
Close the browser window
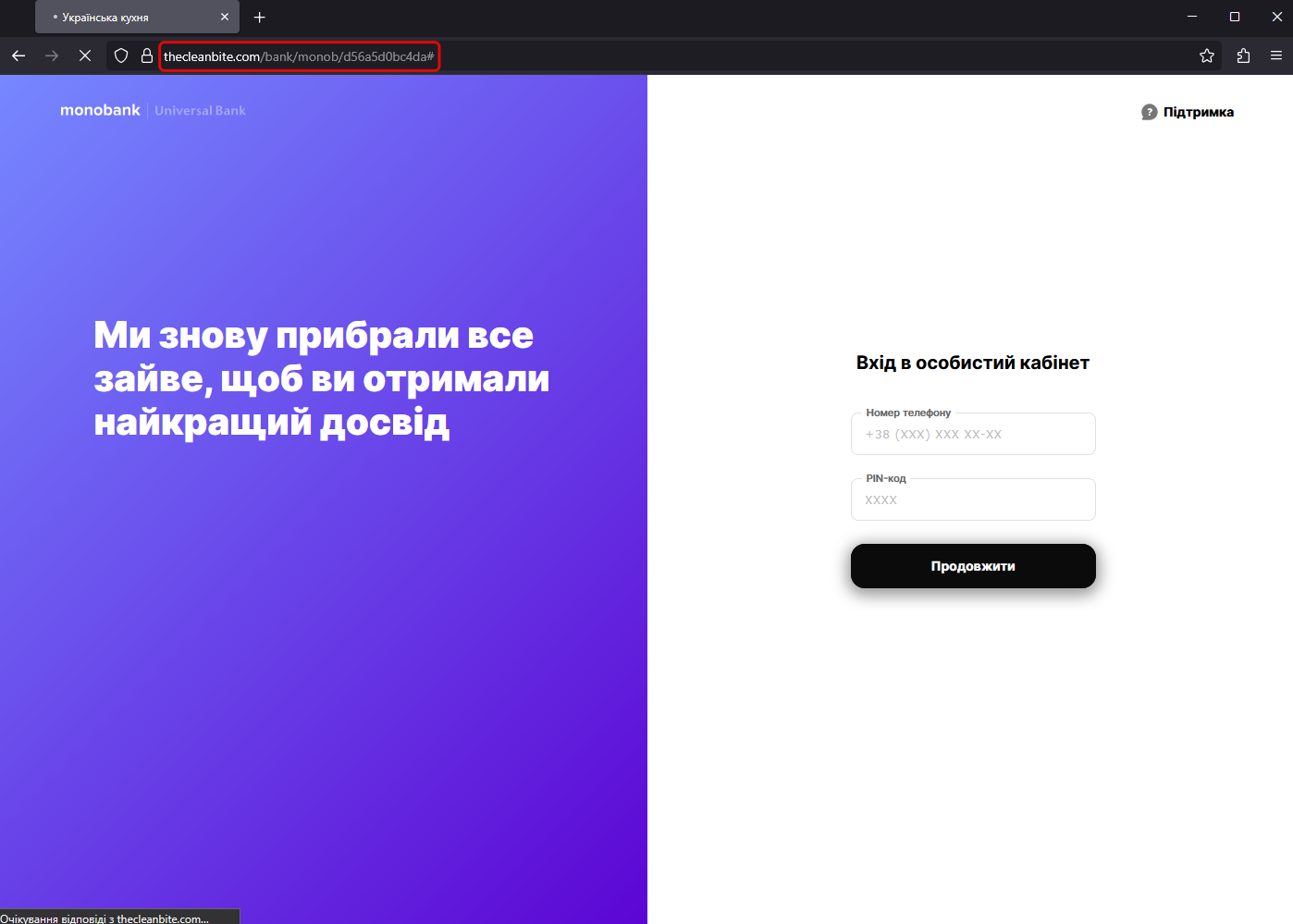coord(1276,17)
